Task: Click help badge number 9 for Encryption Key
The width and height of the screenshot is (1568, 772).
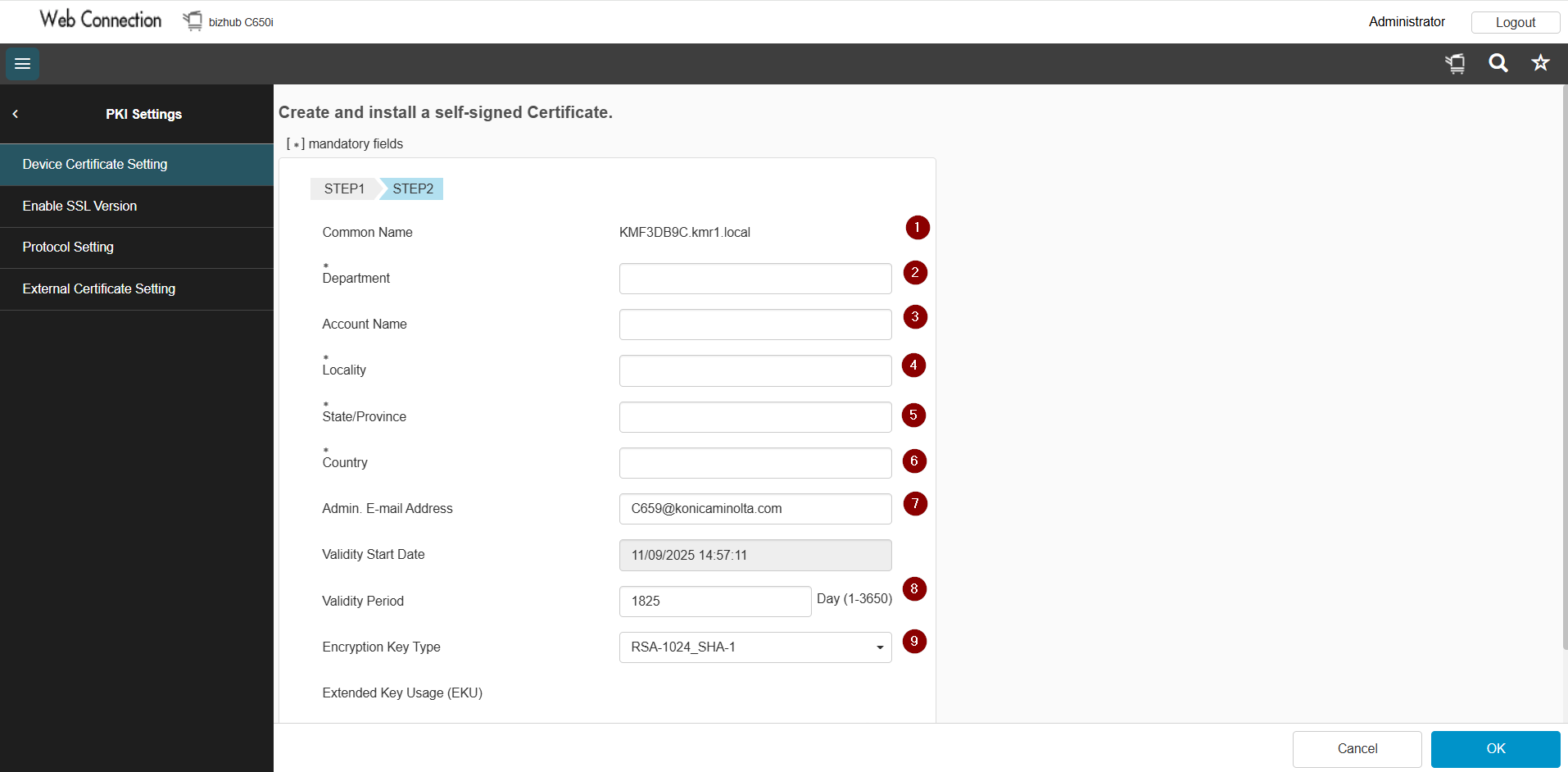Action: pyautogui.click(x=914, y=641)
